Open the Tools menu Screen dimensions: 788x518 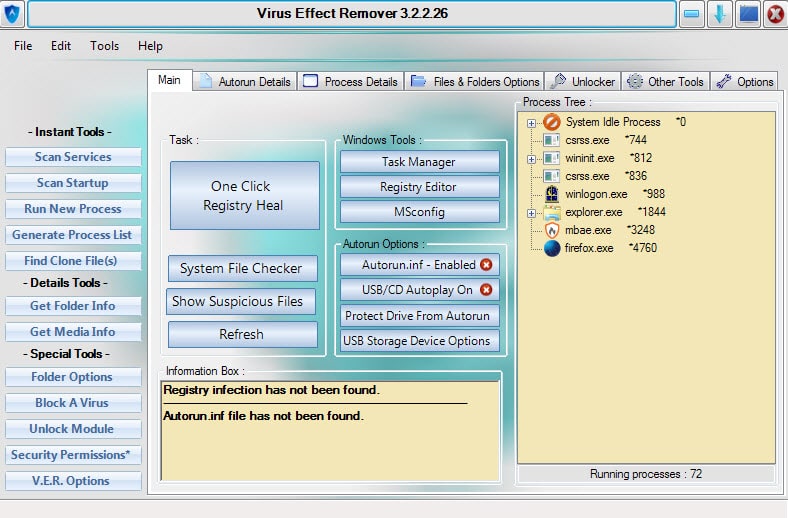coord(104,46)
